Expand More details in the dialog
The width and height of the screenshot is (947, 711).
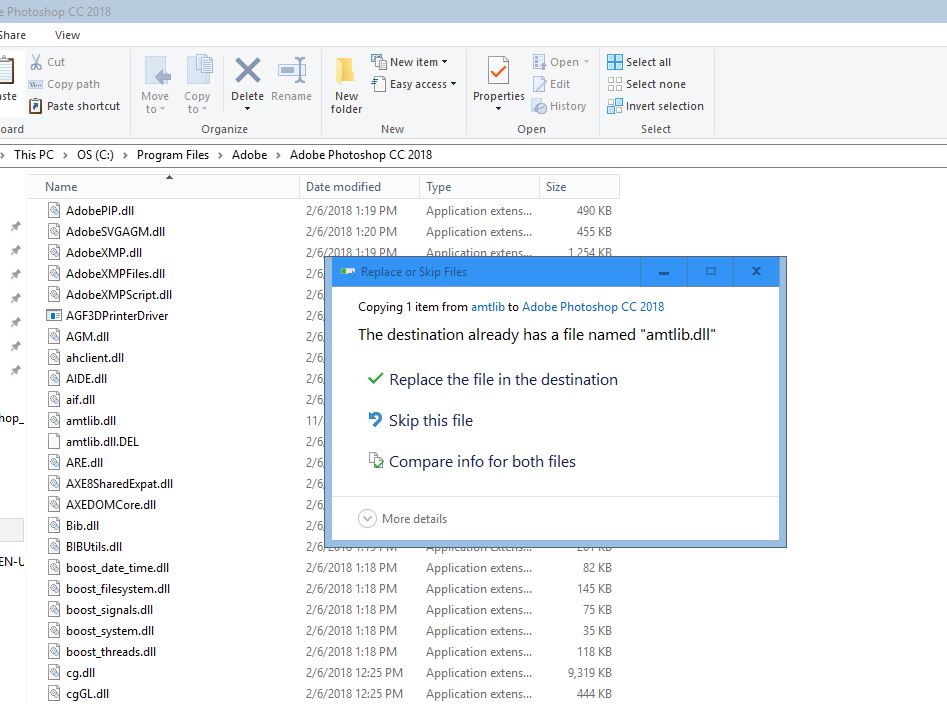pyautogui.click(x=402, y=518)
